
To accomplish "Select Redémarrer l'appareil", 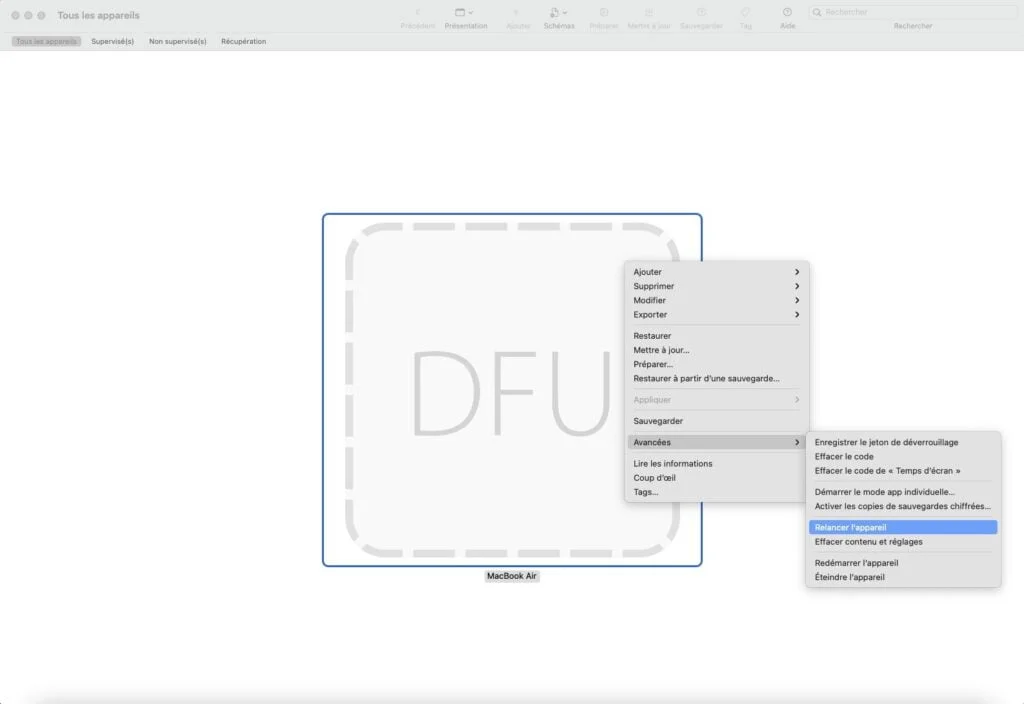I will pos(902,562).
